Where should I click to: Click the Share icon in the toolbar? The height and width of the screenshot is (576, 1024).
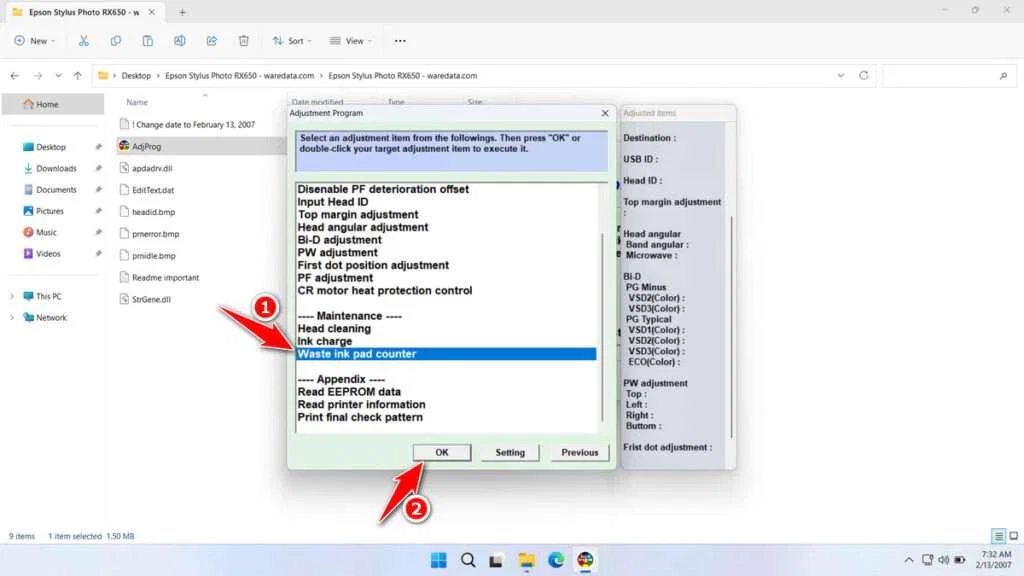pos(211,40)
